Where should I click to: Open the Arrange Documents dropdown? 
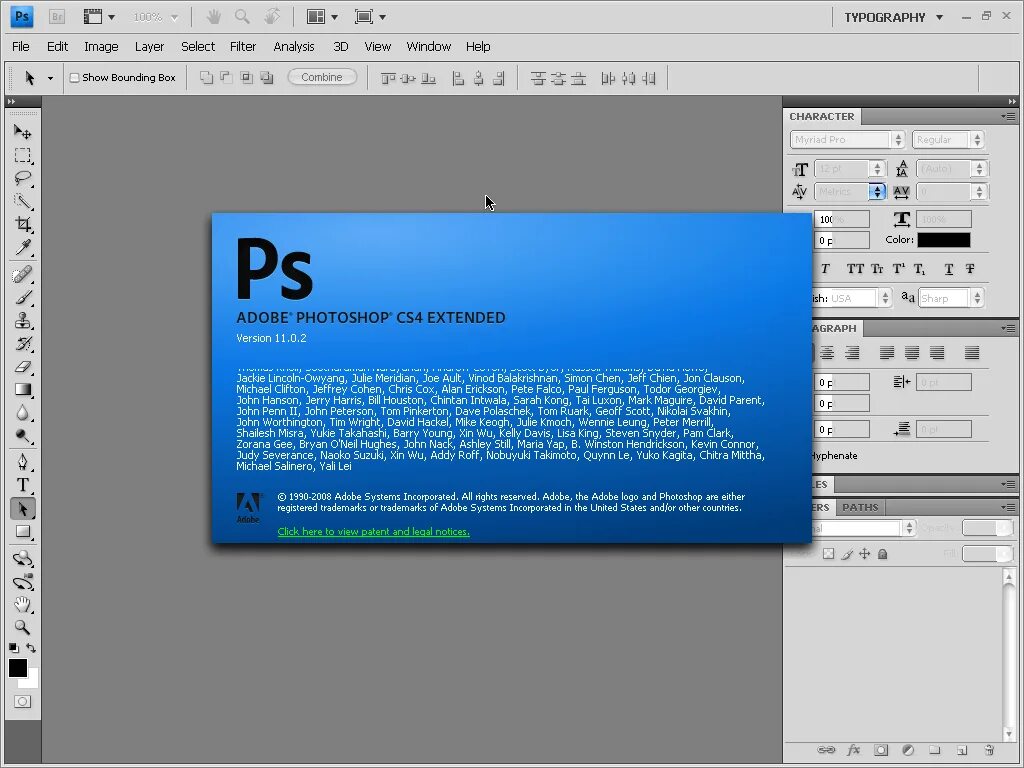point(322,17)
